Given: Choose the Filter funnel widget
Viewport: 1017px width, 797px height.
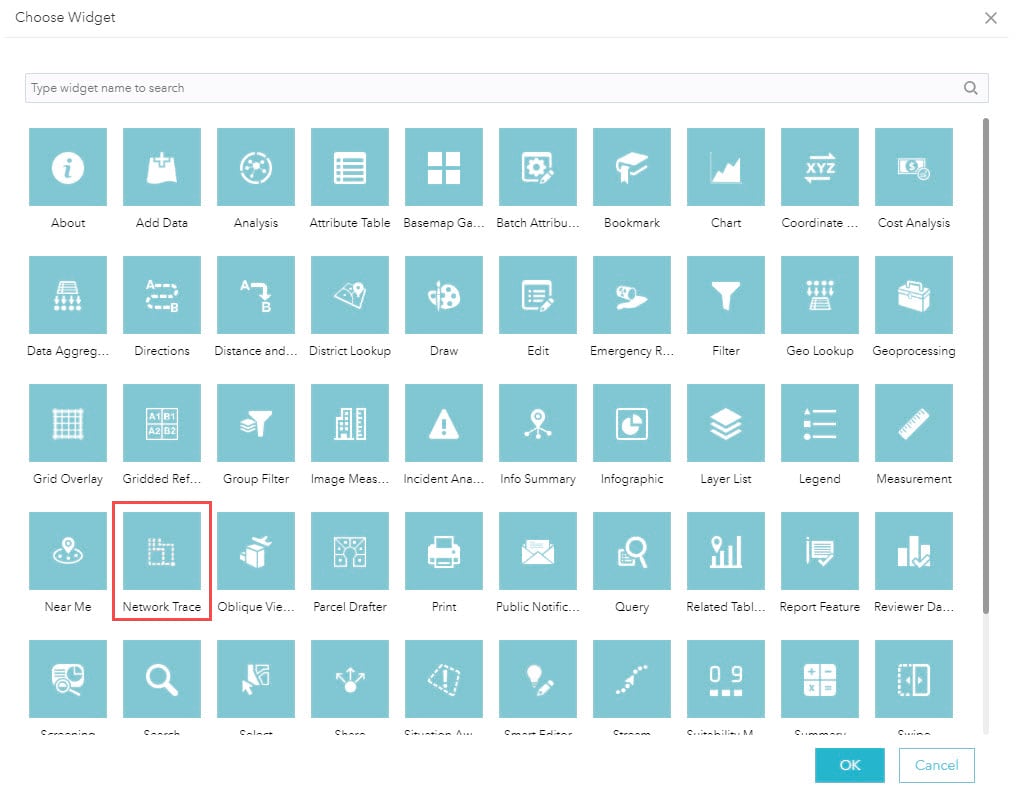Looking at the screenshot, I should point(726,295).
